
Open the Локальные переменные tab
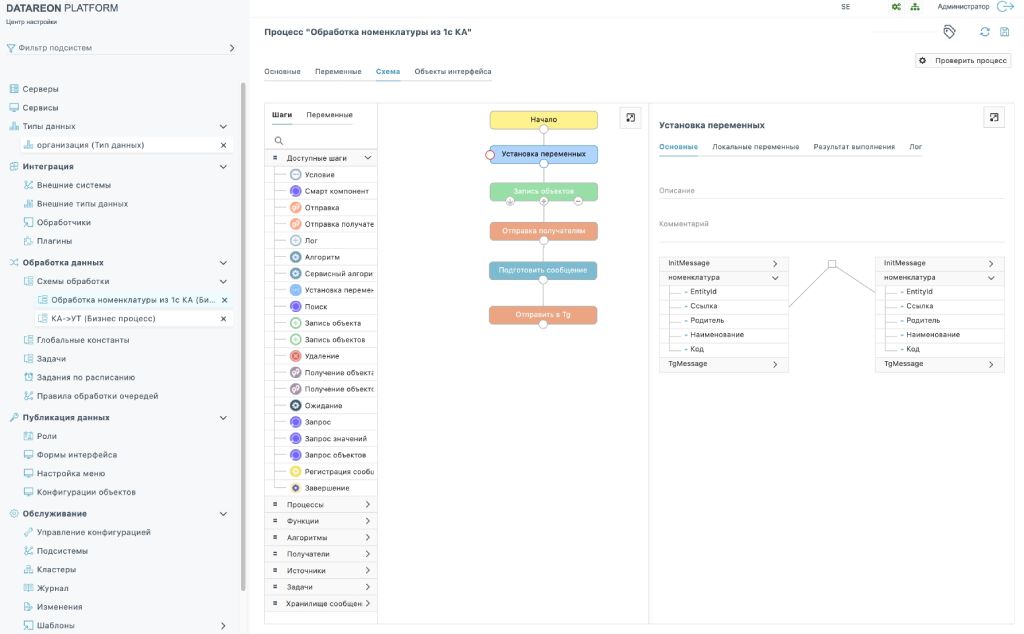click(755, 147)
